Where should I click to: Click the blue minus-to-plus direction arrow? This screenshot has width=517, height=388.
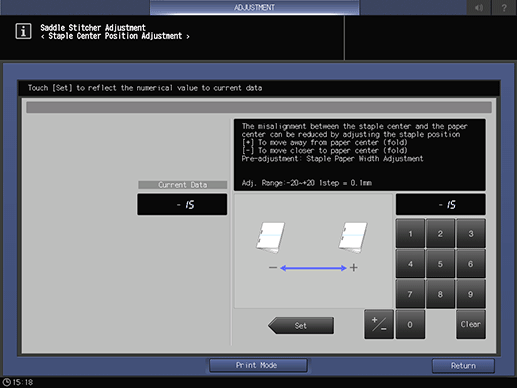pos(313,268)
